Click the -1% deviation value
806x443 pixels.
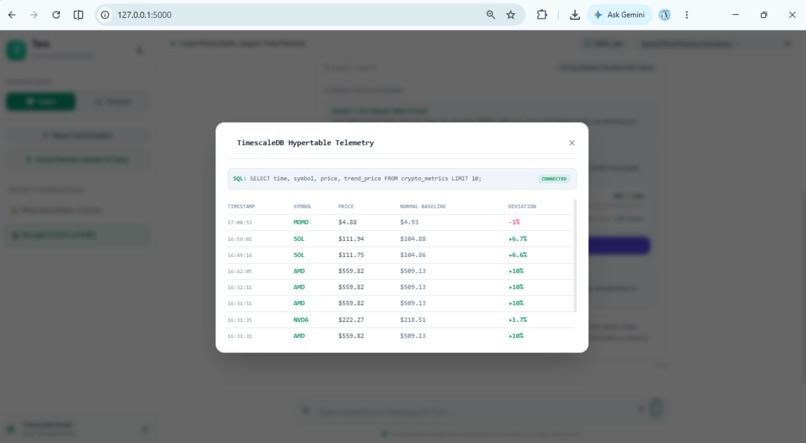(x=514, y=222)
